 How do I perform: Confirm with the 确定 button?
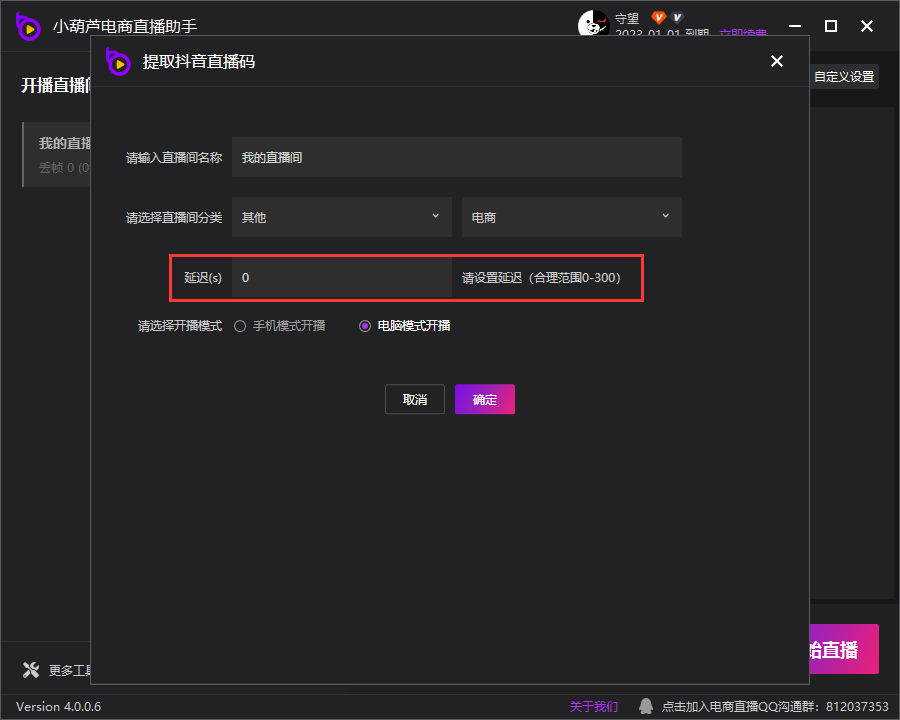click(485, 399)
